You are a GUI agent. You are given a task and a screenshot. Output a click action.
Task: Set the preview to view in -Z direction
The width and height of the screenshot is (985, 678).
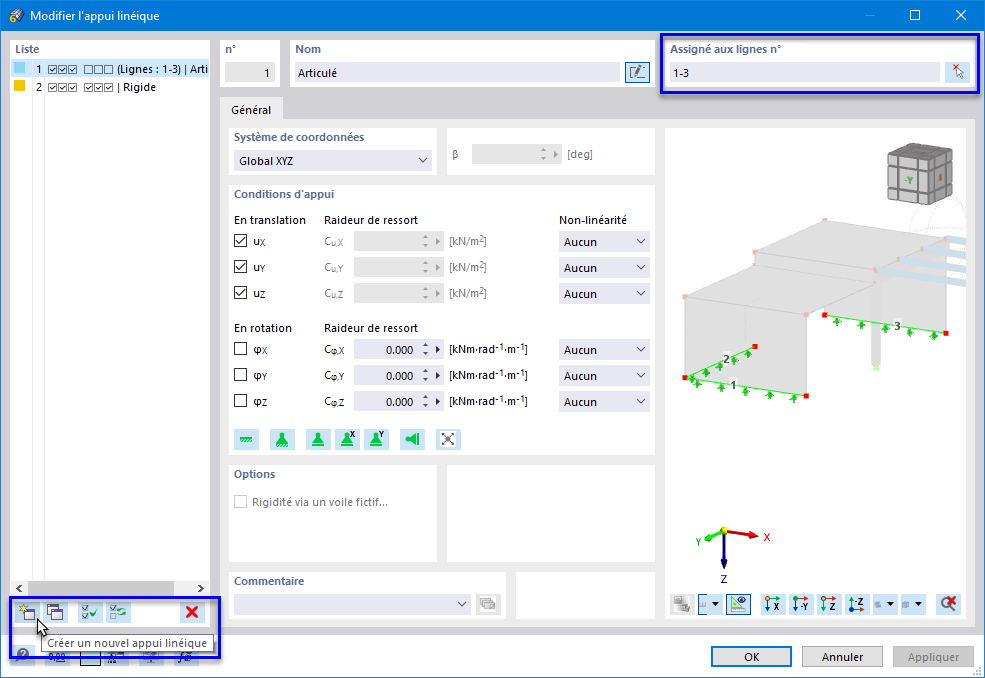[x=857, y=604]
